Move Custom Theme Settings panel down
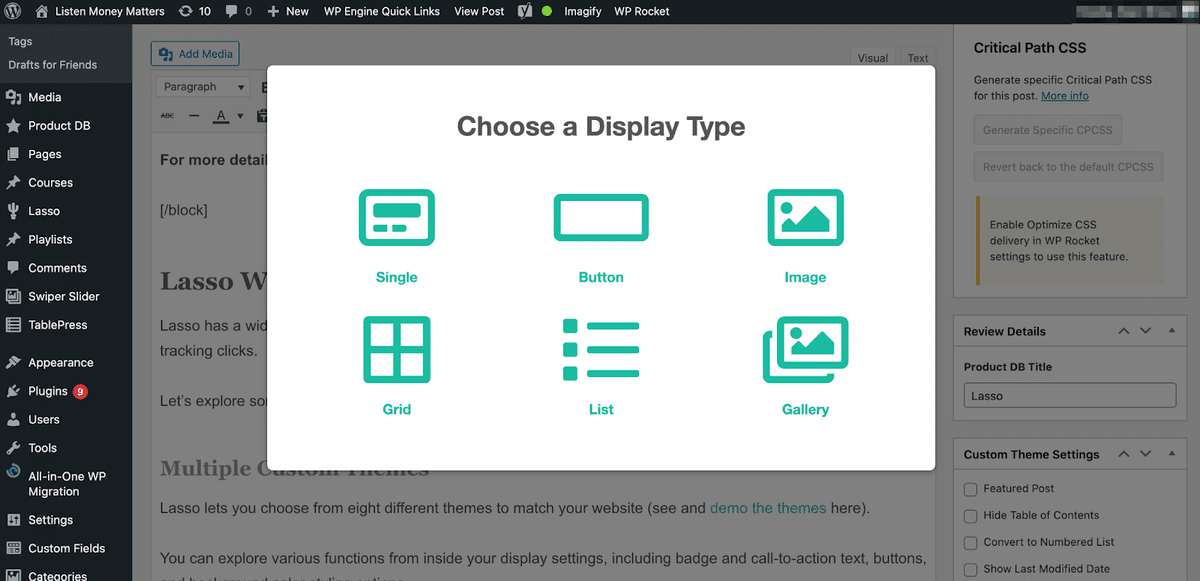Image resolution: width=1200 pixels, height=581 pixels. tap(1146, 454)
